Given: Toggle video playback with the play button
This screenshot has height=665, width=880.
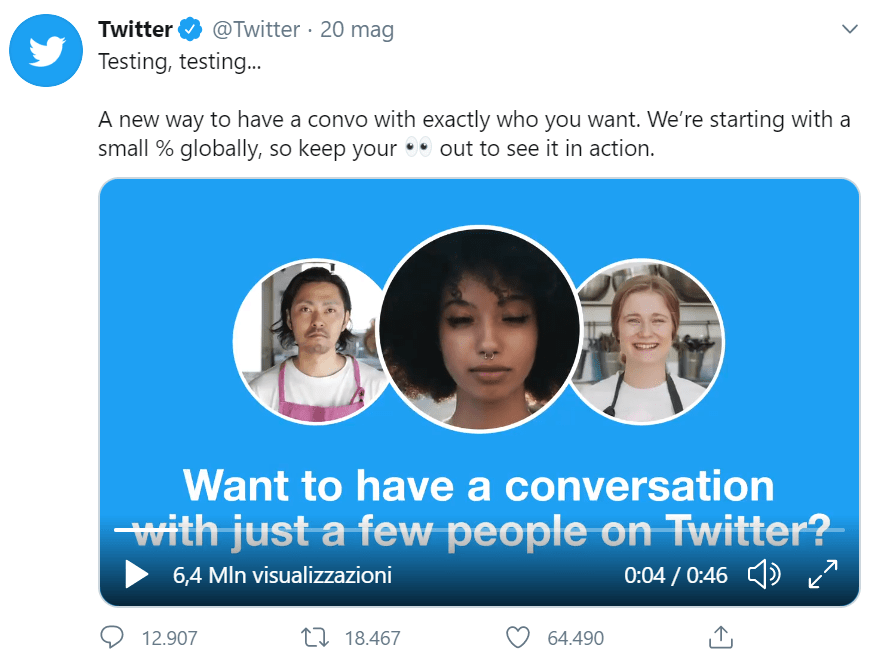Looking at the screenshot, I should click(x=134, y=574).
